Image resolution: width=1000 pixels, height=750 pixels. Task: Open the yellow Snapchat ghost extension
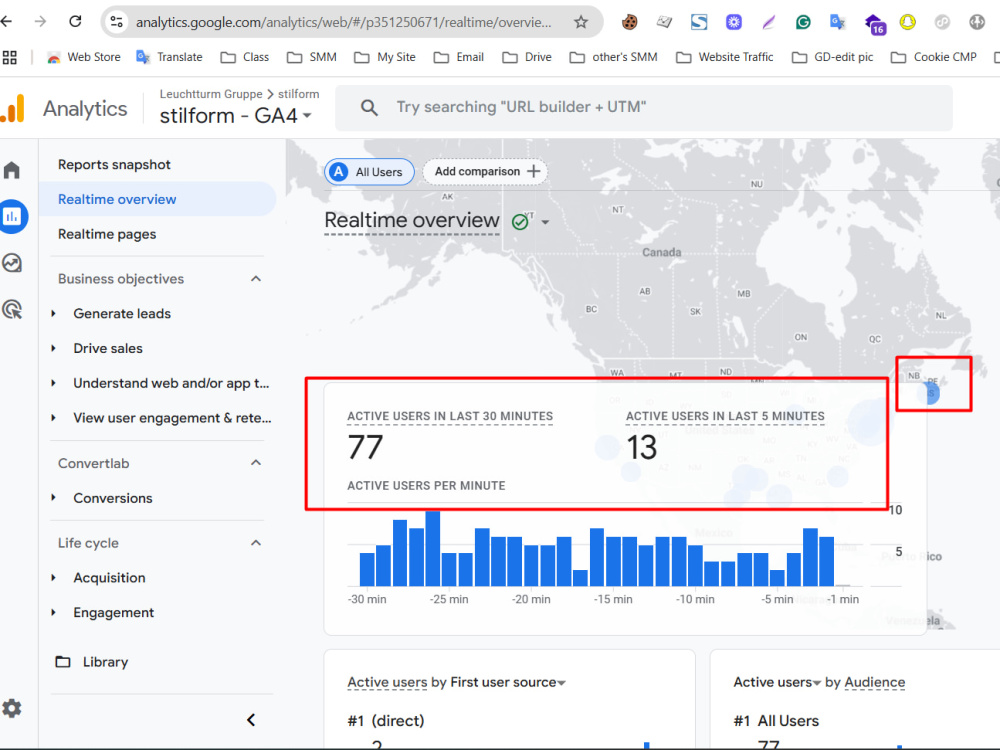coord(908,22)
